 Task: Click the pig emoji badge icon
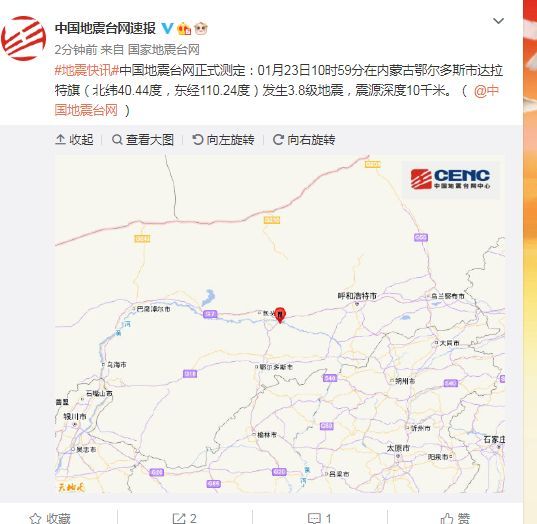[201, 28]
